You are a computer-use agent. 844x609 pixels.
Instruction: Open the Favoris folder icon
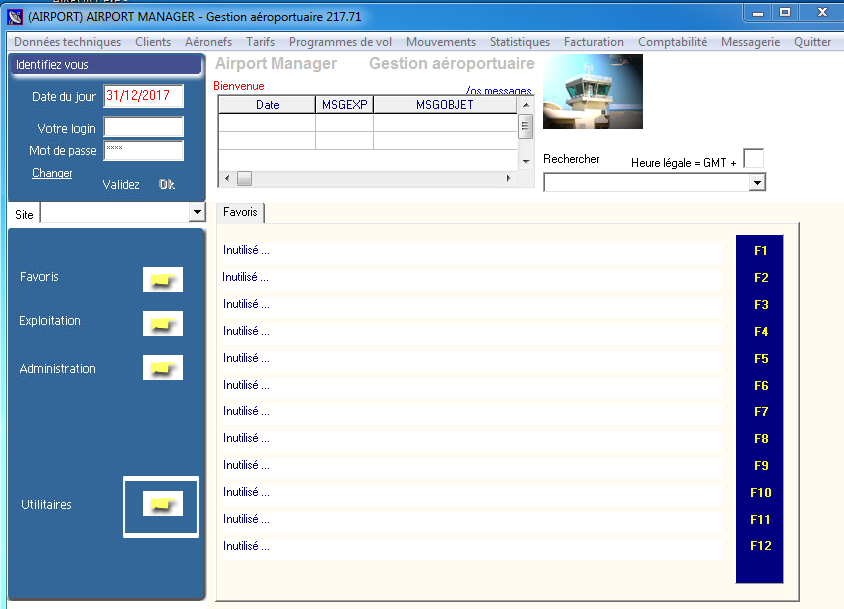point(162,280)
